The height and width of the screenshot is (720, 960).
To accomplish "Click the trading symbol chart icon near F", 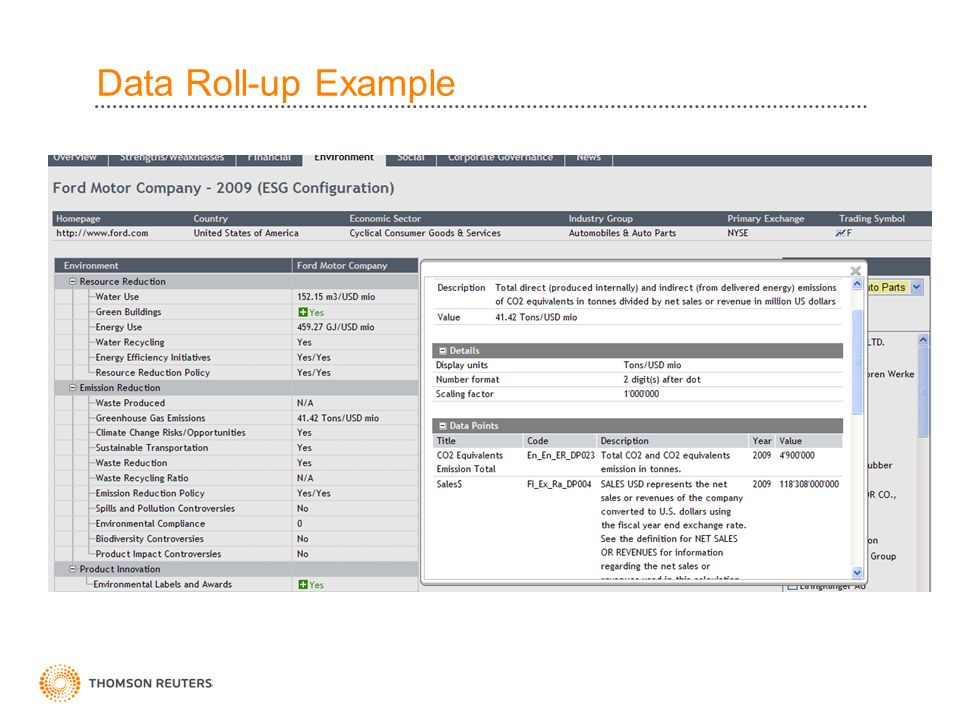I will (x=839, y=233).
